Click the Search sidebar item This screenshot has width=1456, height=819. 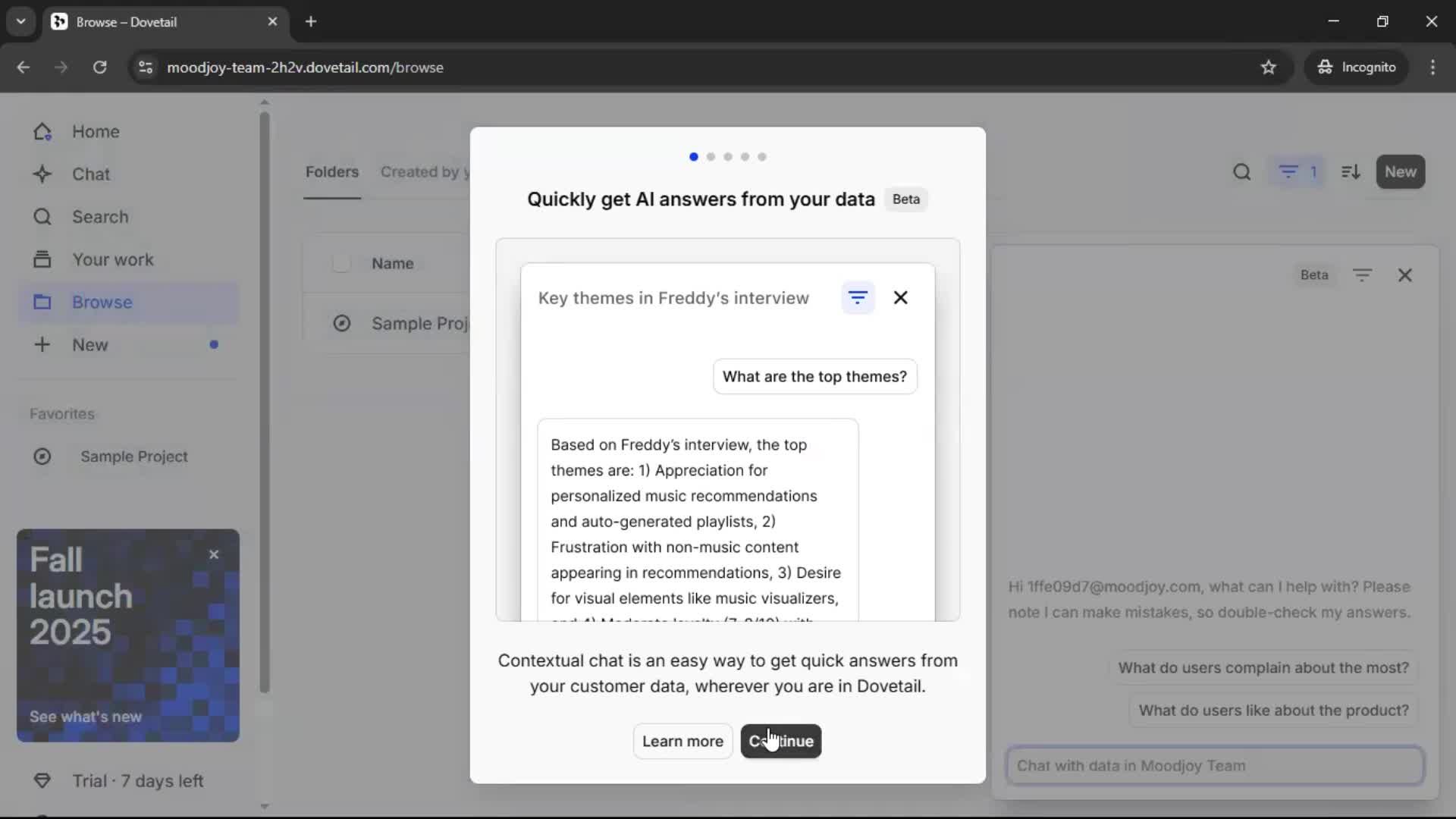(99, 217)
